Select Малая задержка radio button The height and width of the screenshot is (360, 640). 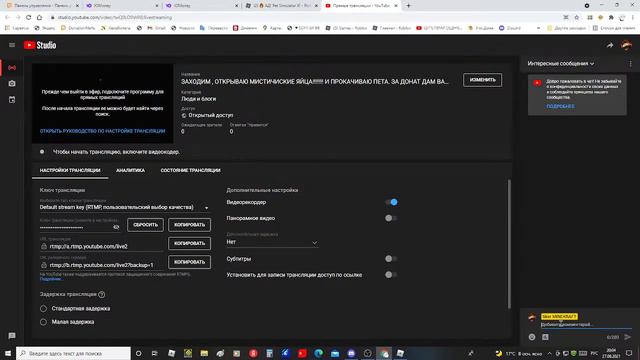point(43,322)
